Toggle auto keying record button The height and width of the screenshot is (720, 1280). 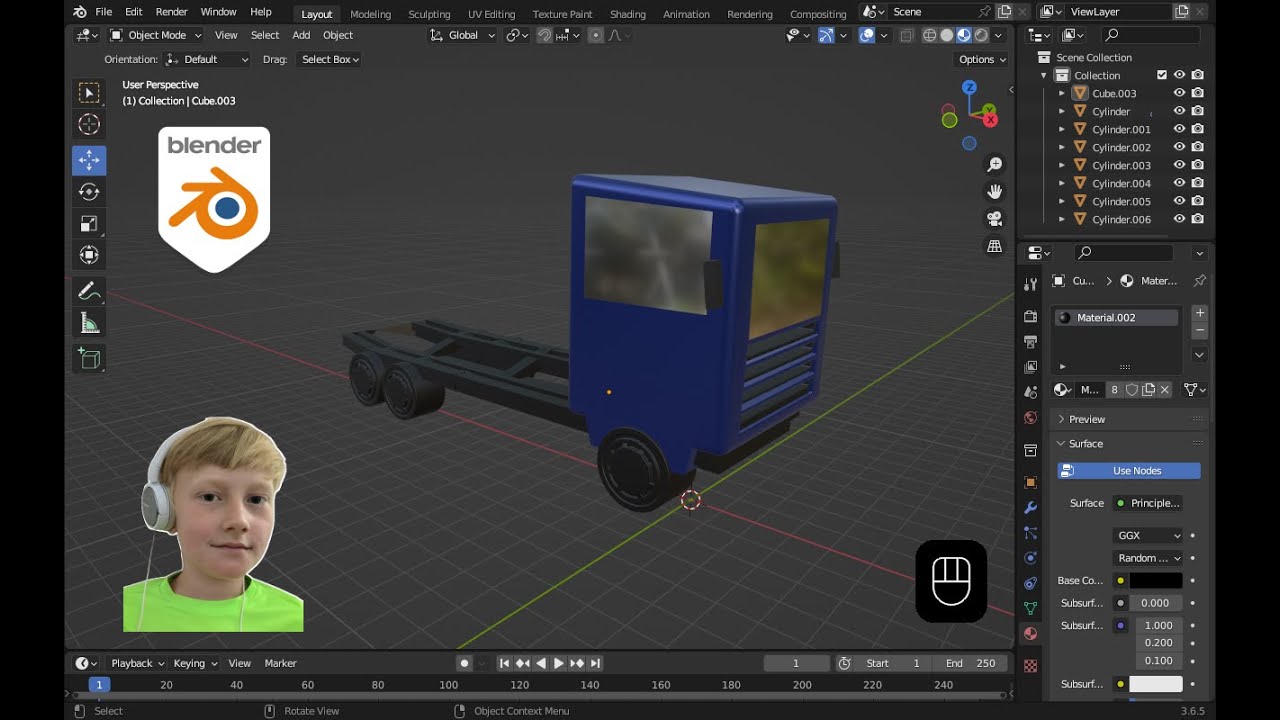point(464,663)
